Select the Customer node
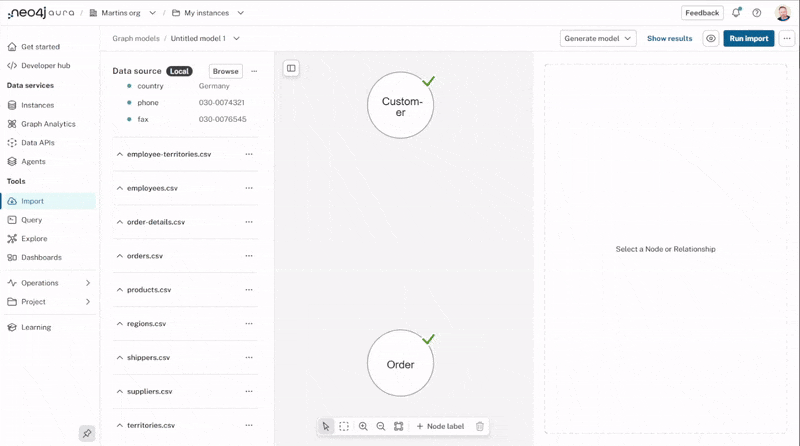 (x=401, y=105)
